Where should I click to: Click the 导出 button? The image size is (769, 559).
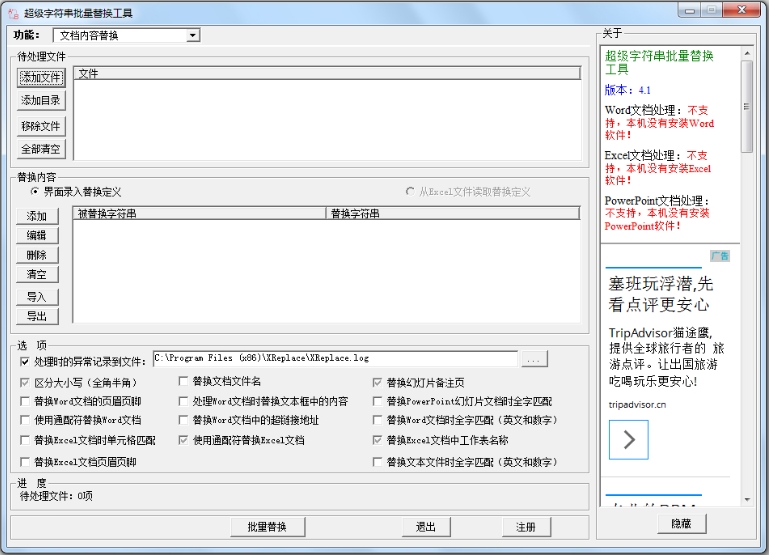point(37,316)
